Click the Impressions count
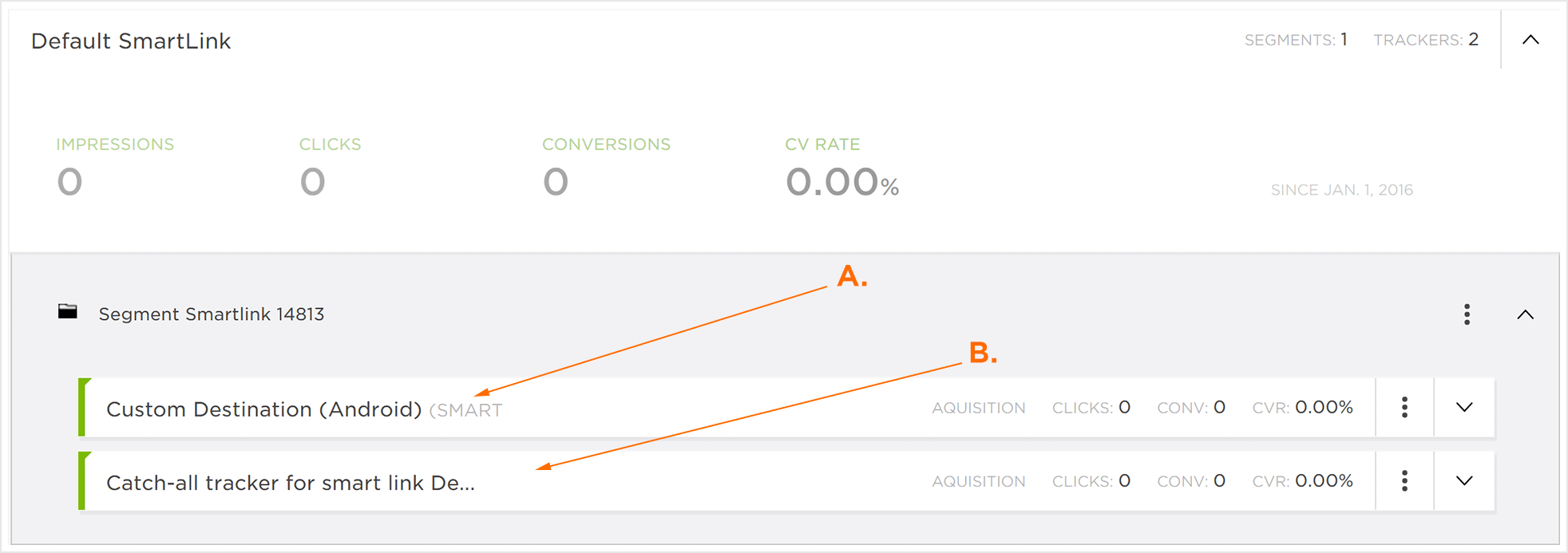Screen dimensions: 1568x553 69,182
